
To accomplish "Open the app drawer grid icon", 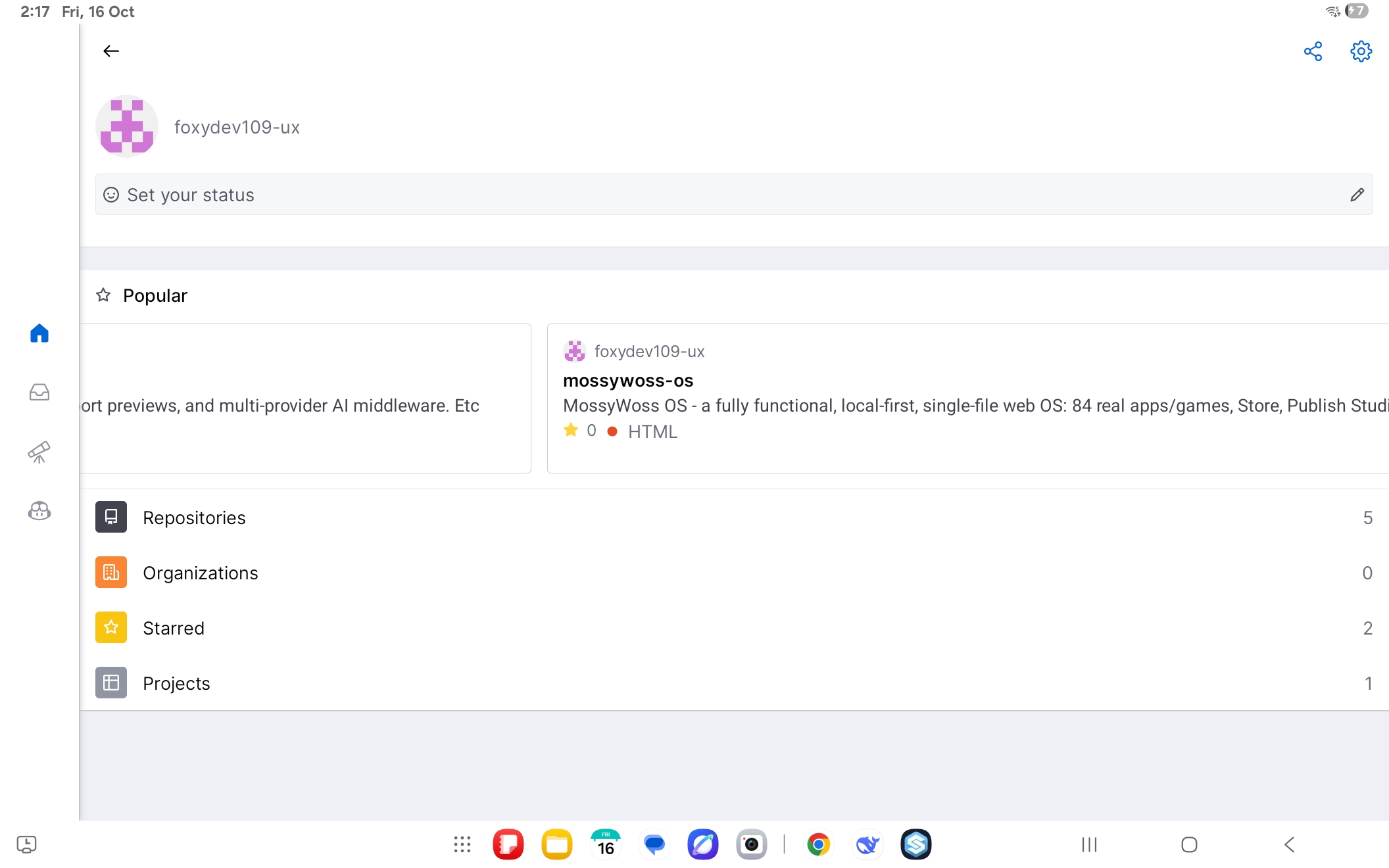I will (x=462, y=844).
